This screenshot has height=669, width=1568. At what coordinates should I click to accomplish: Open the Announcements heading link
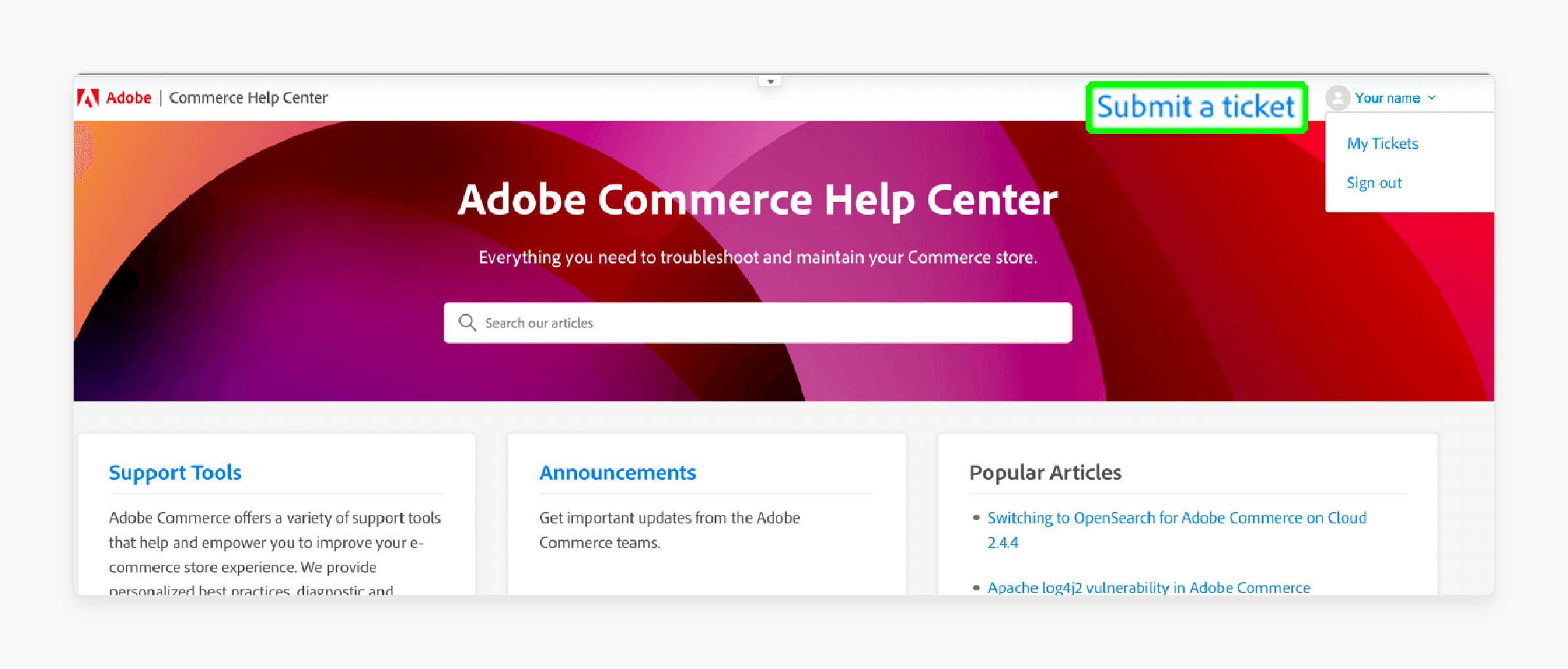618,472
